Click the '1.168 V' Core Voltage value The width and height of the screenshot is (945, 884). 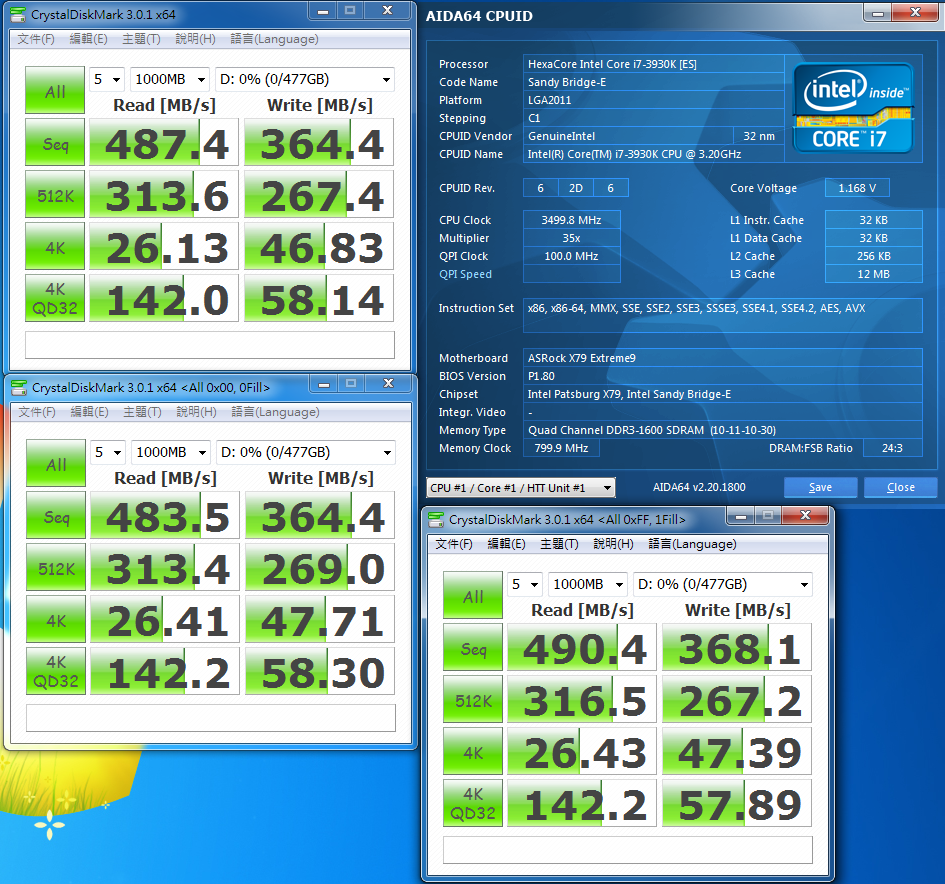(x=857, y=188)
